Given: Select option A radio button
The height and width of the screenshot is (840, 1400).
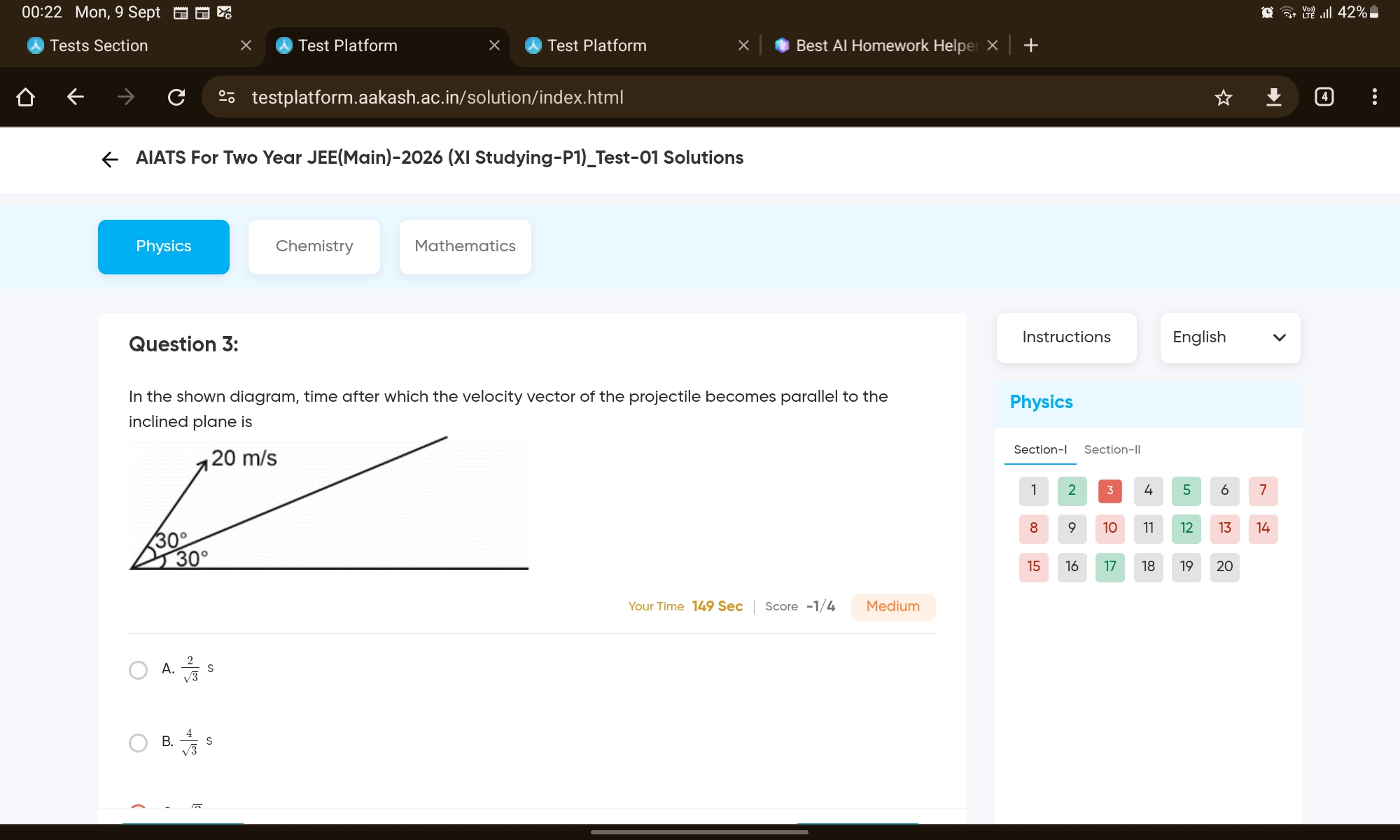Looking at the screenshot, I should (x=139, y=670).
